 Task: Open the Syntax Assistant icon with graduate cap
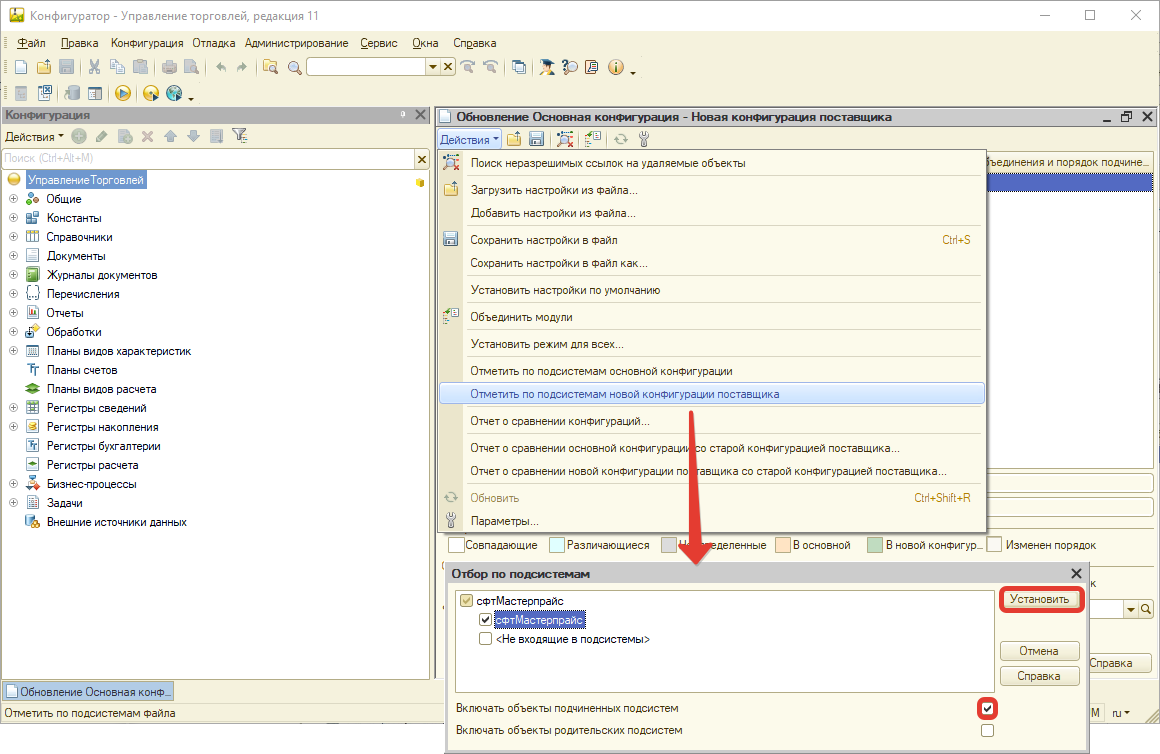click(x=547, y=67)
